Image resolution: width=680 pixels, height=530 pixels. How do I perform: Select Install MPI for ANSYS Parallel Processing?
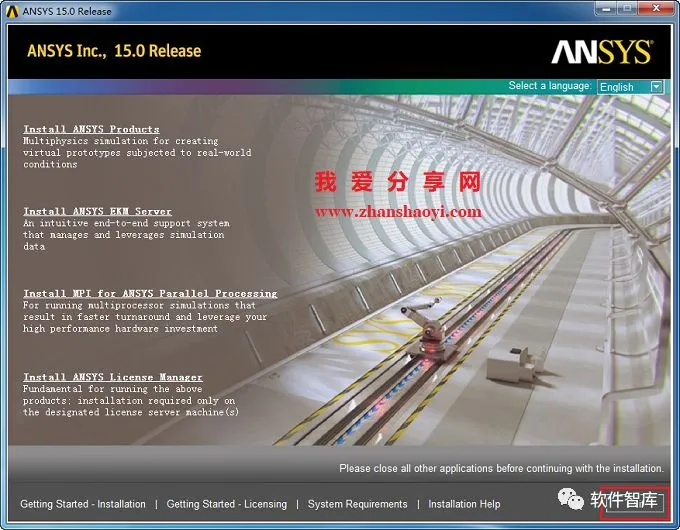[x=150, y=294]
